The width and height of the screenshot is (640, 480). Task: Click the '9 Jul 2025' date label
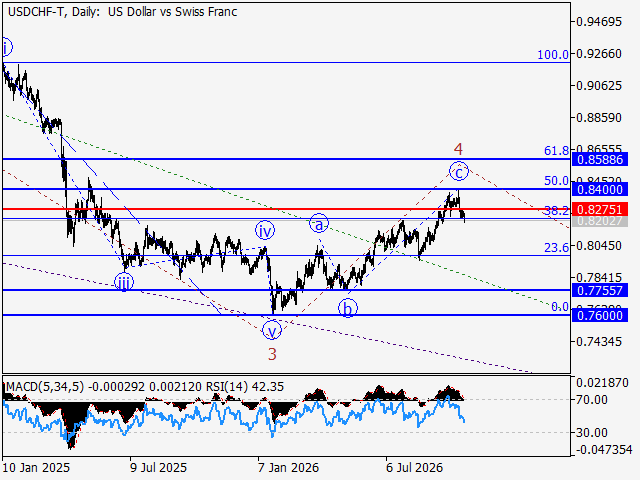(158, 467)
